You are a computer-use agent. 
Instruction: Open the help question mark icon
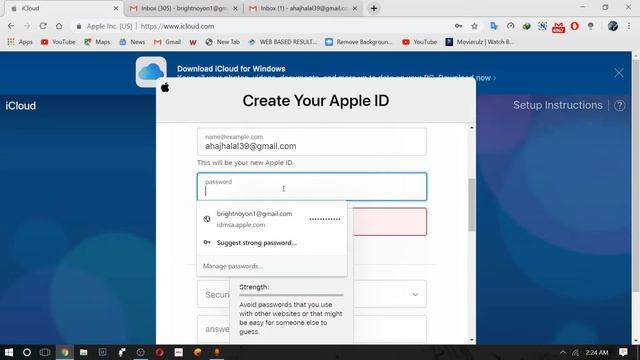pyautogui.click(x=620, y=105)
